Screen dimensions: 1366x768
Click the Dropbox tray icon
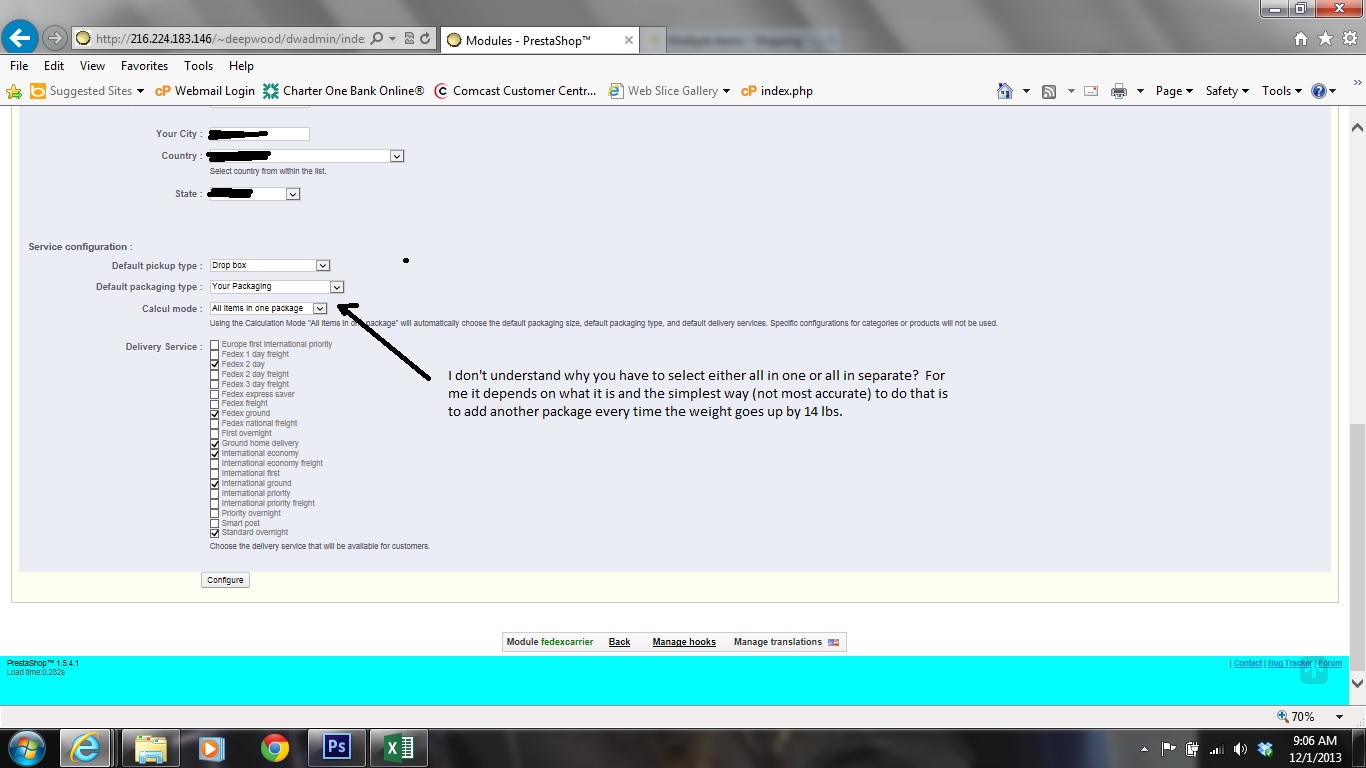(x=1265, y=749)
